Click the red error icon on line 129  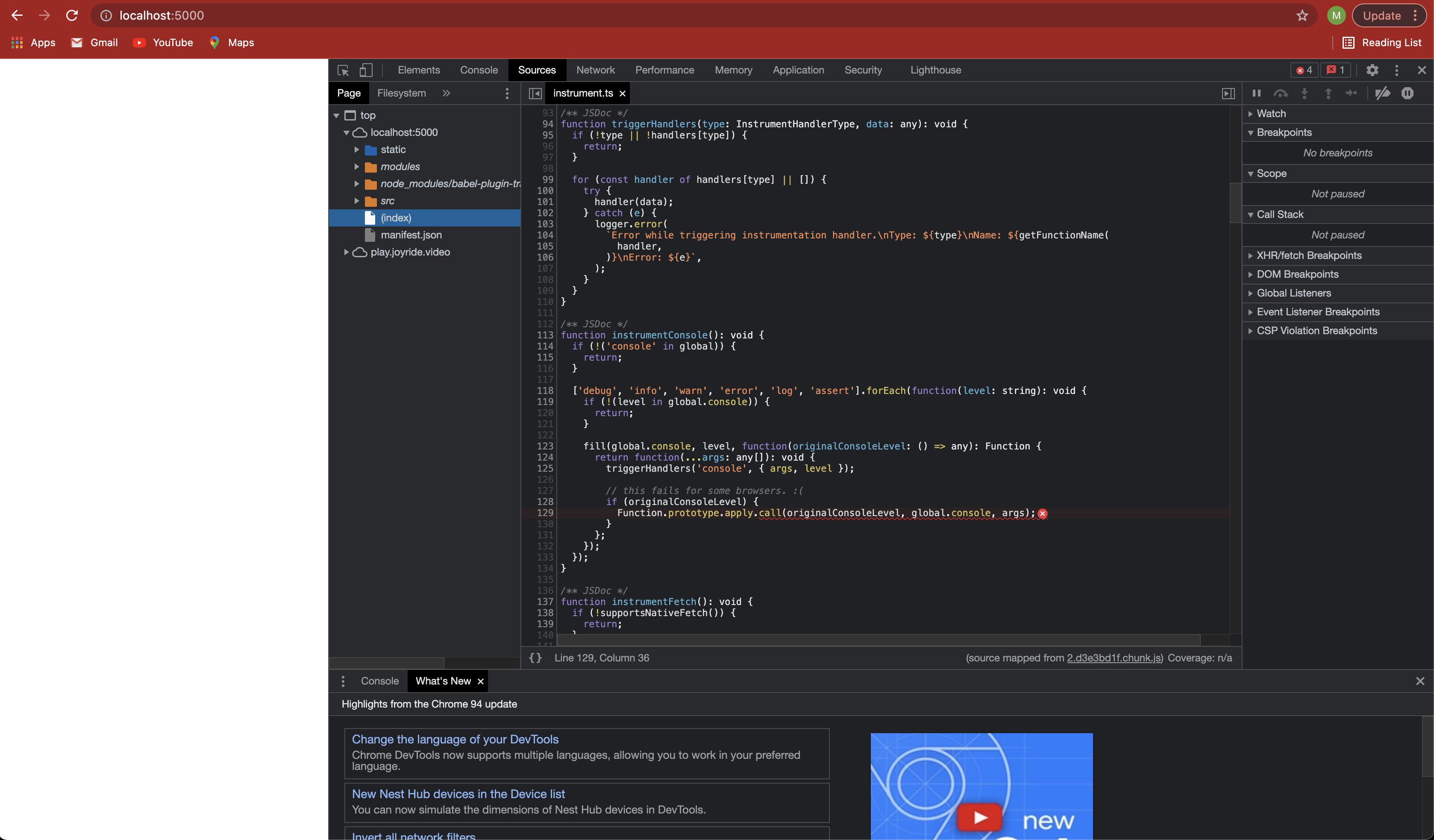(1043, 514)
